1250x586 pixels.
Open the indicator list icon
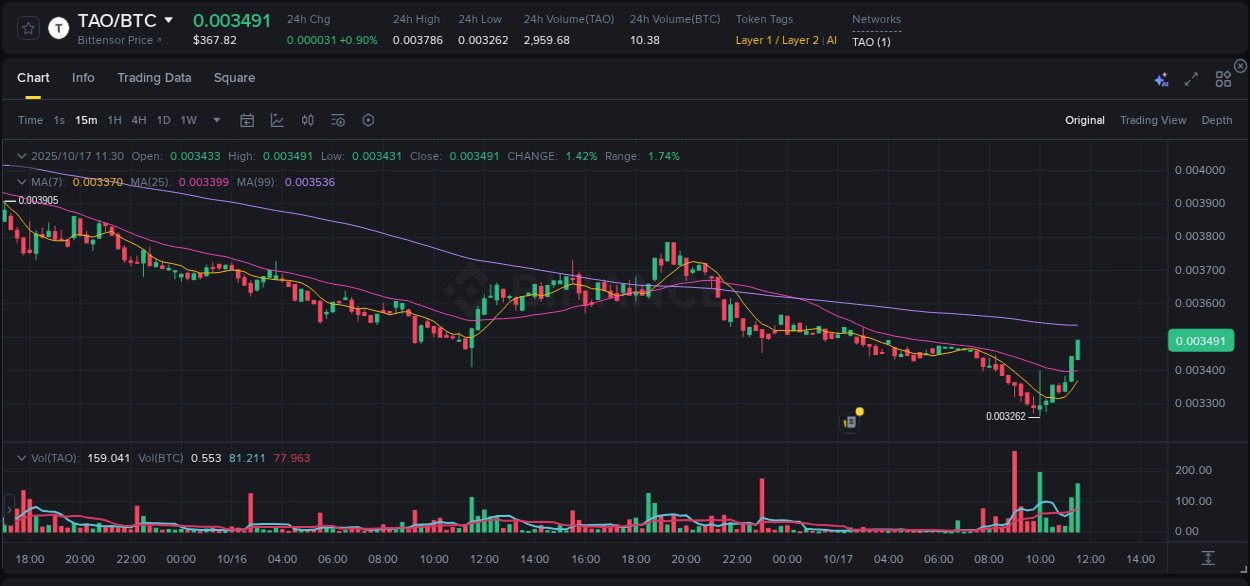click(x=337, y=120)
